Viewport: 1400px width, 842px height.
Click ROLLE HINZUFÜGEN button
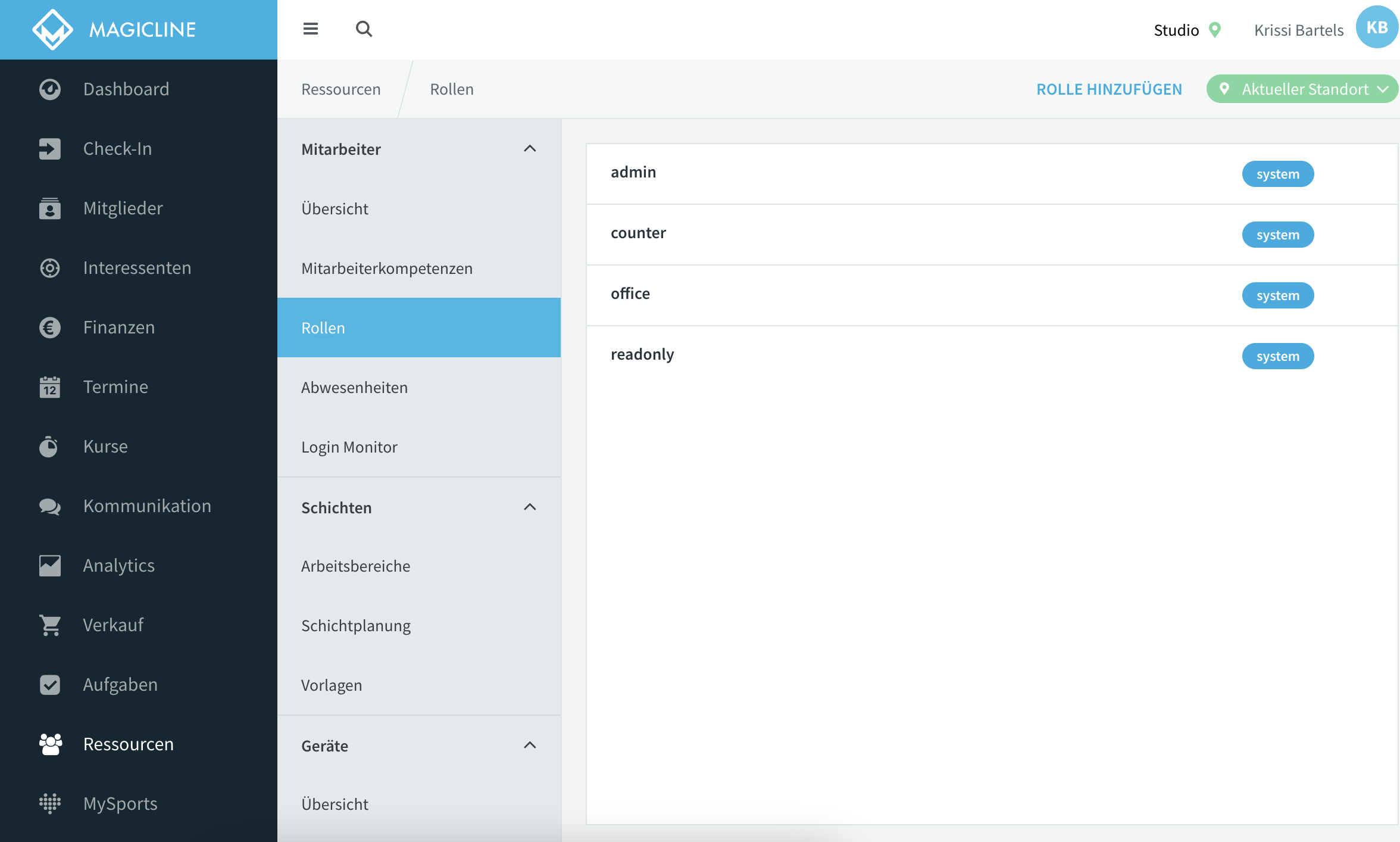tap(1109, 89)
